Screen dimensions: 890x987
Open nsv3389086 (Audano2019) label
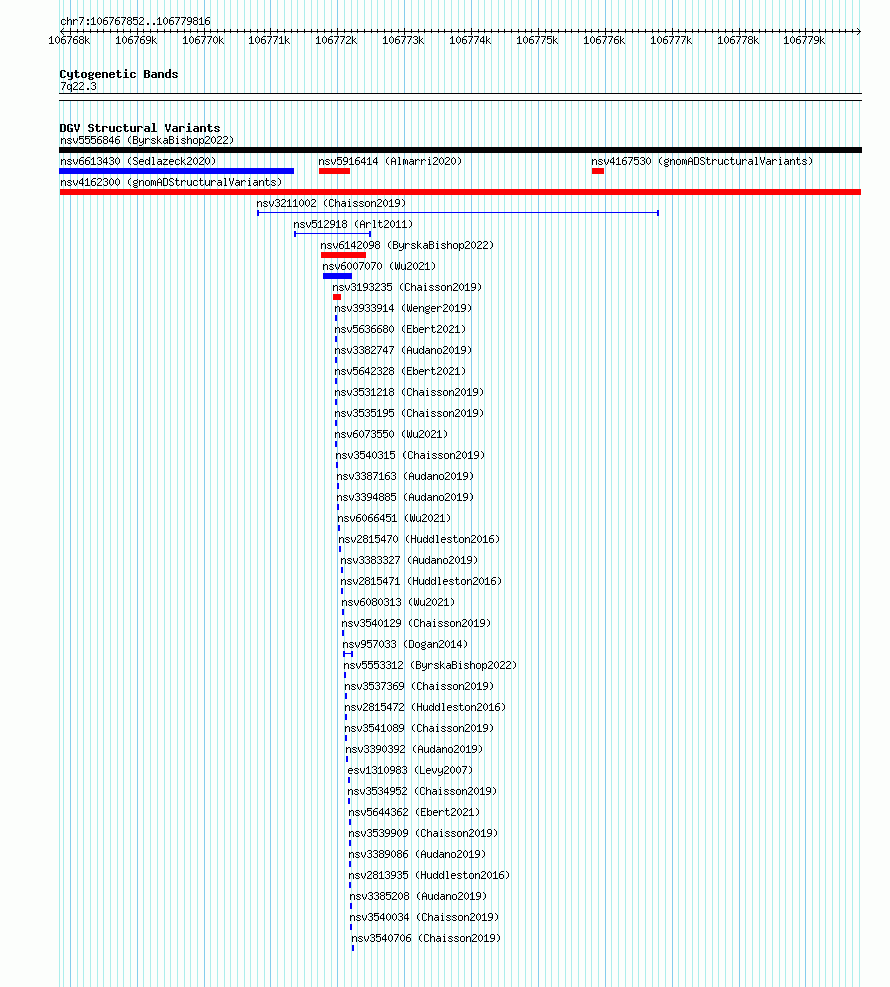click(417, 854)
